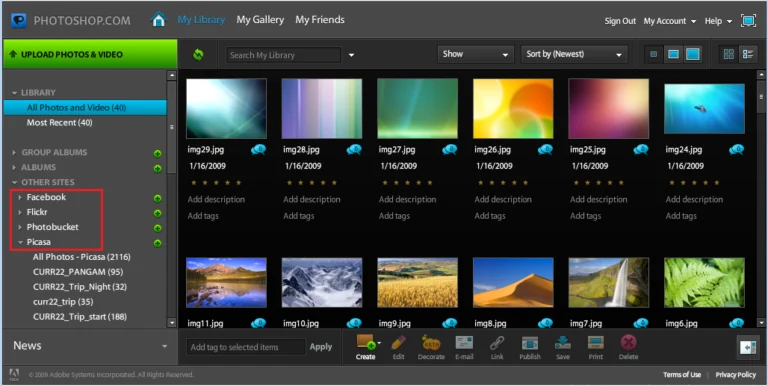Viewport: 768px width, 386px height.
Task: Open the My Friends tab
Action: [x=320, y=20]
